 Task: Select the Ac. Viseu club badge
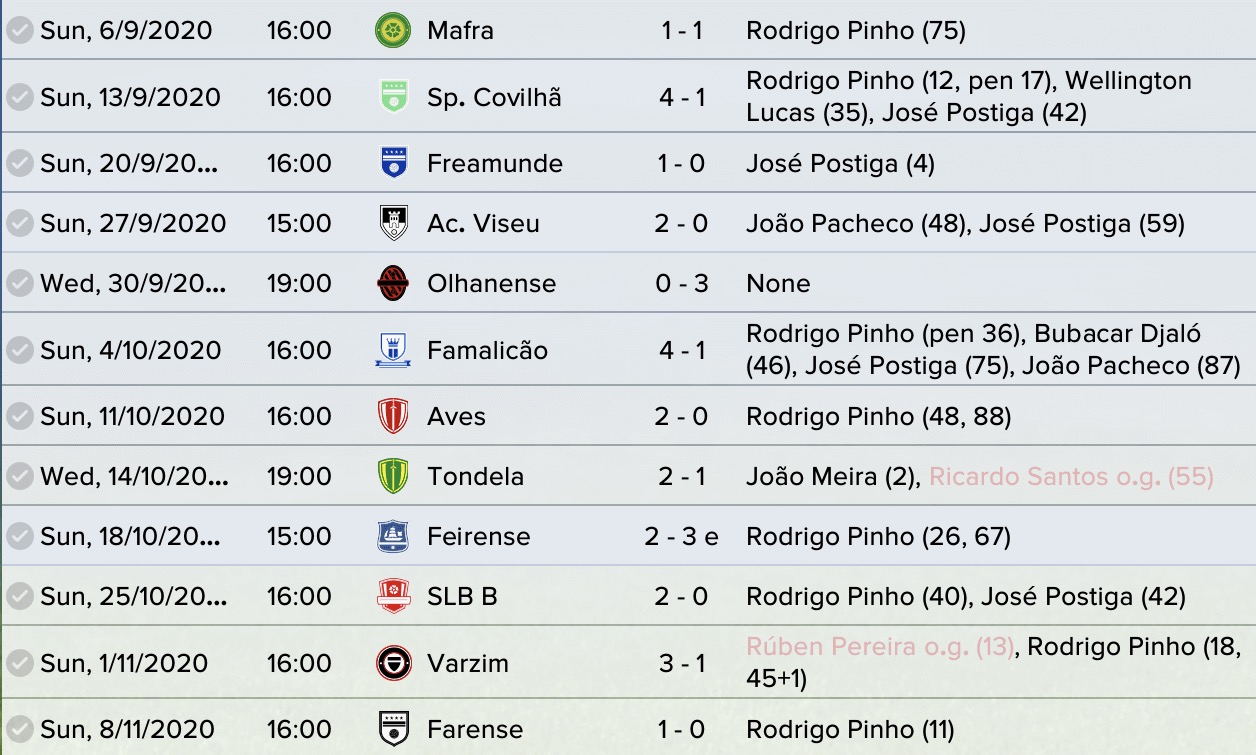pos(393,223)
